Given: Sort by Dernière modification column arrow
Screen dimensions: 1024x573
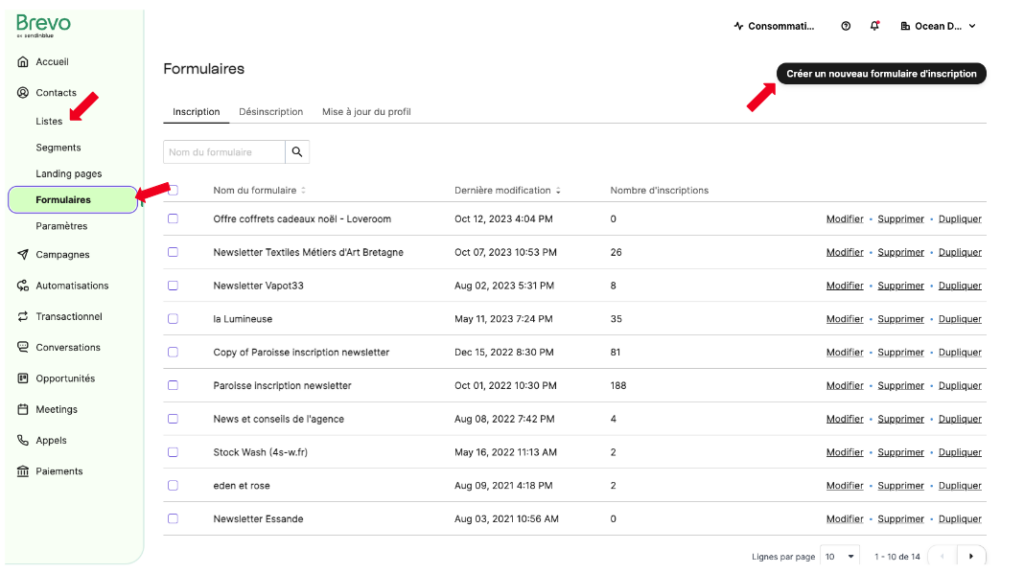Looking at the screenshot, I should point(558,191).
